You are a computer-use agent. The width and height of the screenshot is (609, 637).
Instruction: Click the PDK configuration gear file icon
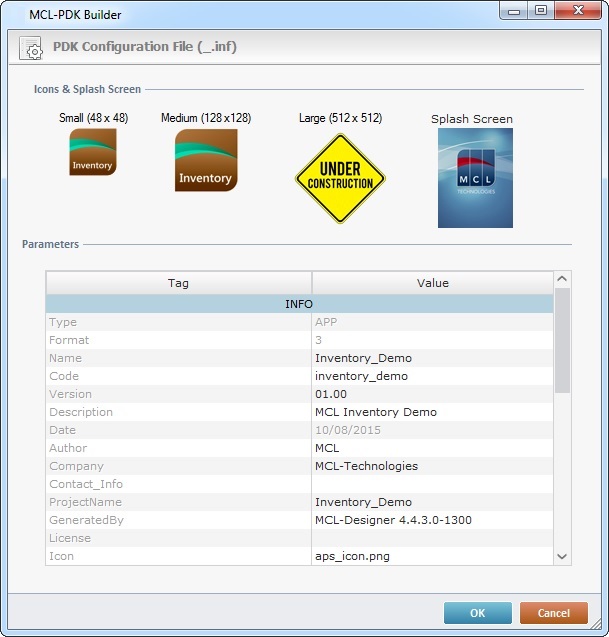coord(32,47)
